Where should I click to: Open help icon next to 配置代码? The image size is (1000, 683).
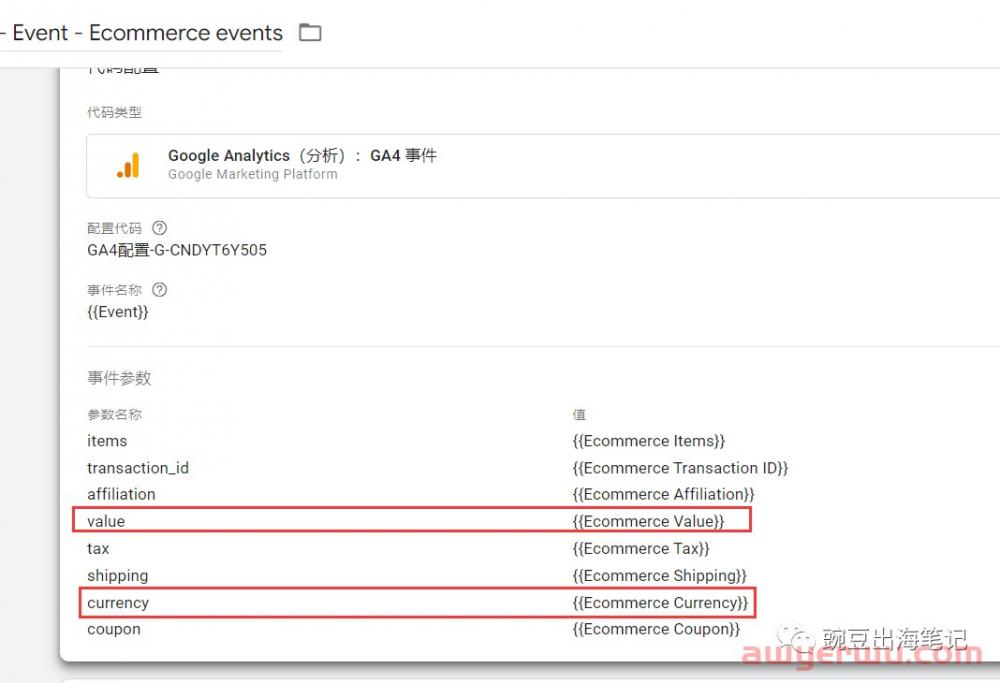(x=159, y=228)
